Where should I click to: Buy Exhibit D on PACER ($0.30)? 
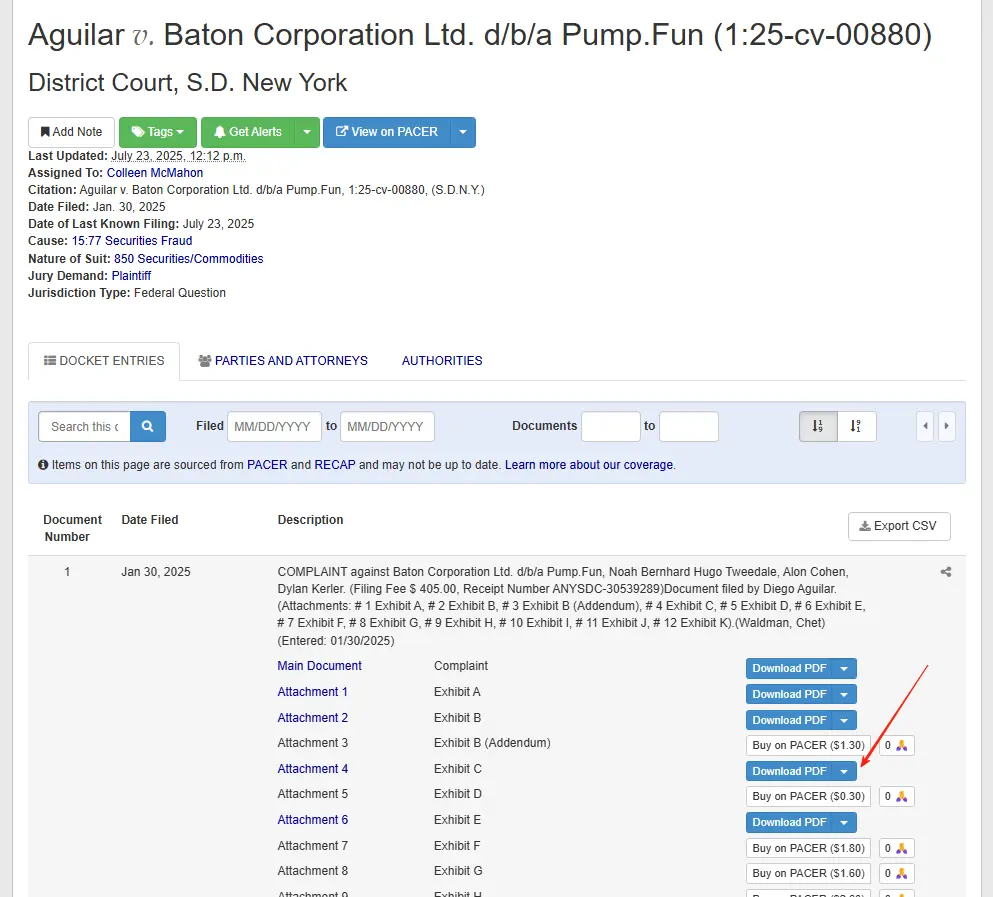point(808,796)
